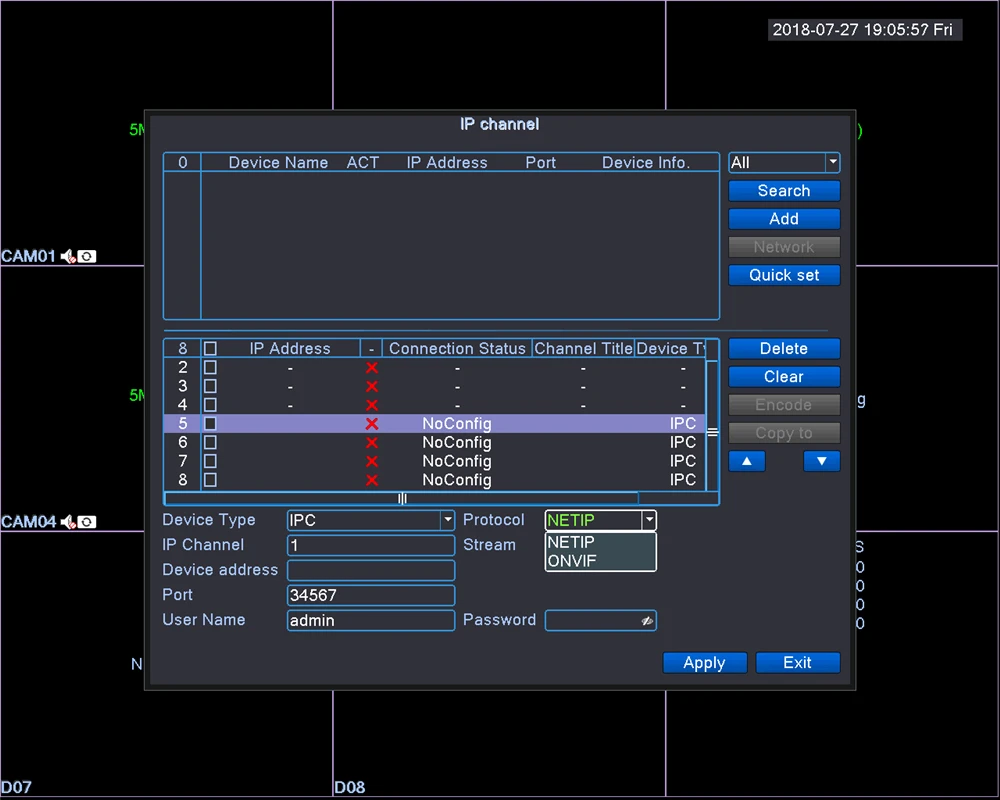Click the Search button
Screen dimensions: 1000x800
784,191
